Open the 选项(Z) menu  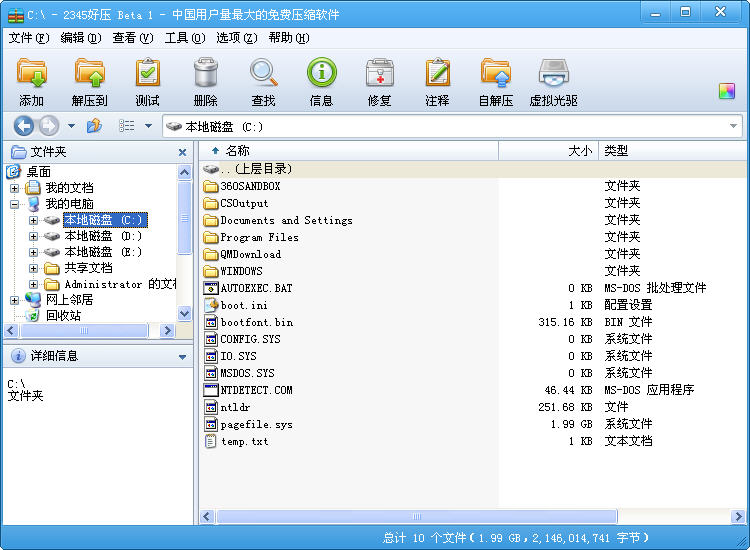pyautogui.click(x=236, y=38)
